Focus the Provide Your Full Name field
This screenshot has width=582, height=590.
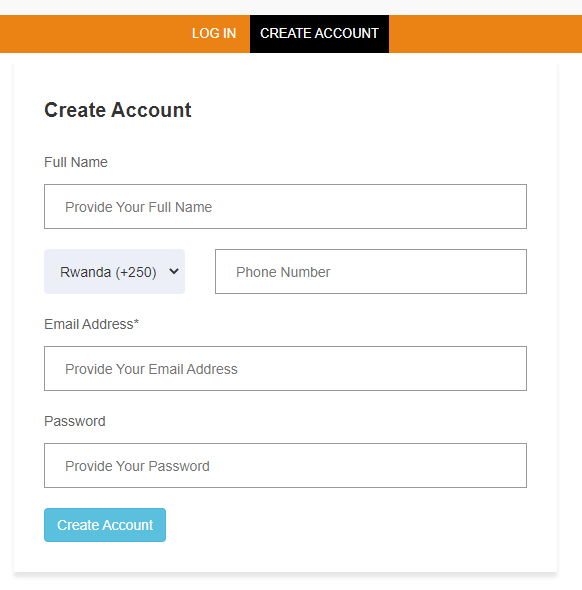tap(285, 207)
